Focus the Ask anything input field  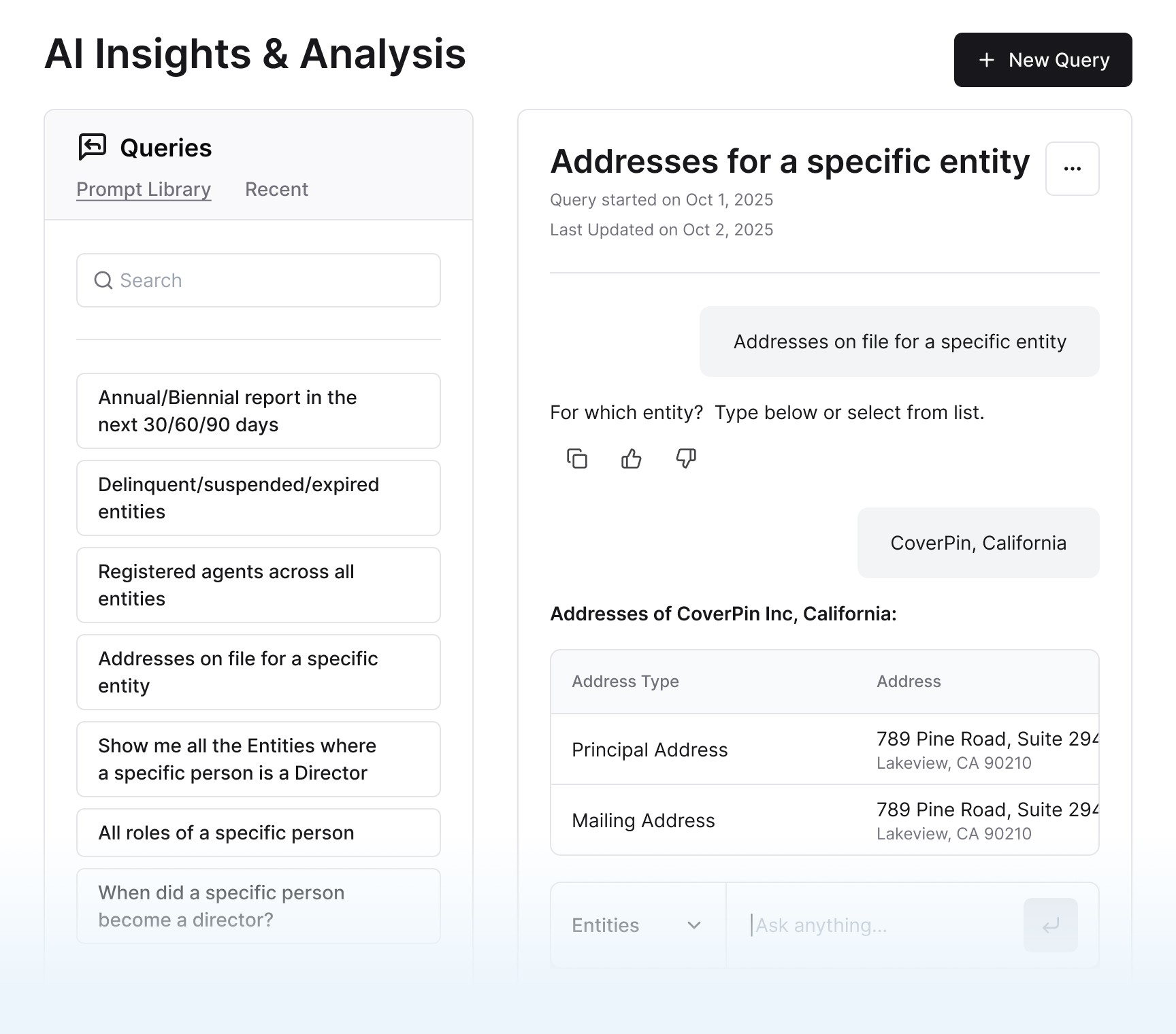[x=875, y=925]
